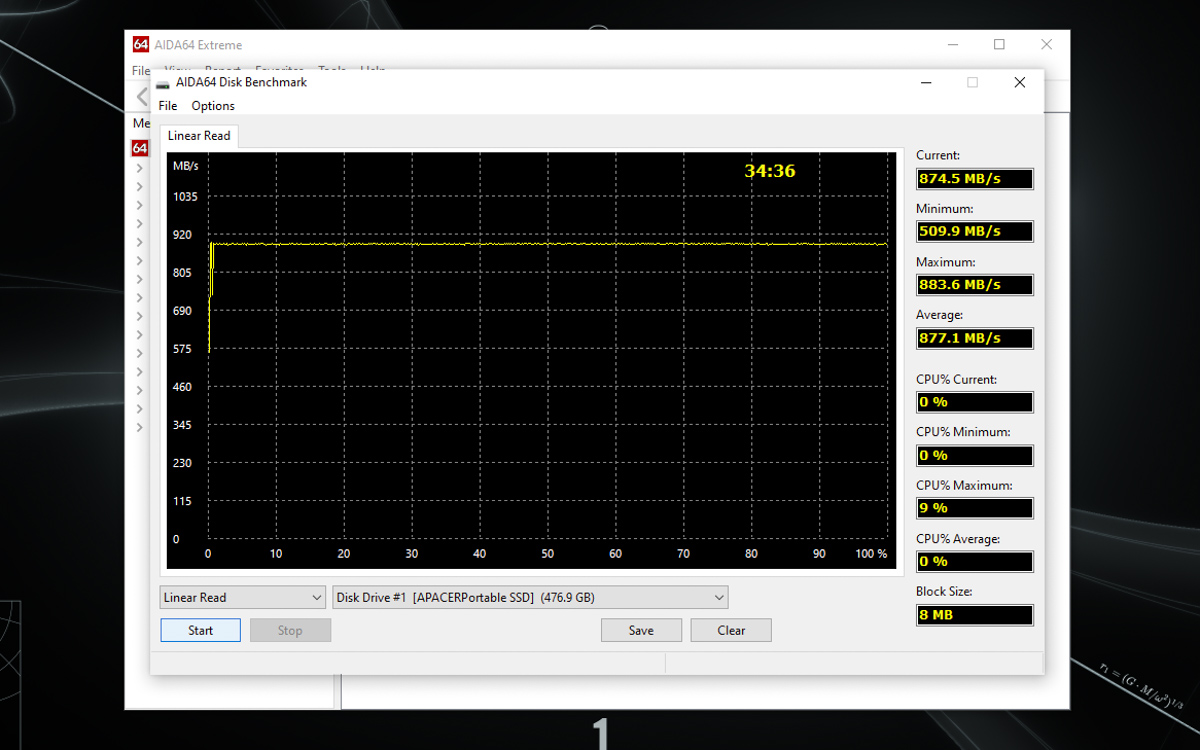Screen dimensions: 1200x750
Task: Click the Block Size value 8 MB
Action: coord(975,615)
